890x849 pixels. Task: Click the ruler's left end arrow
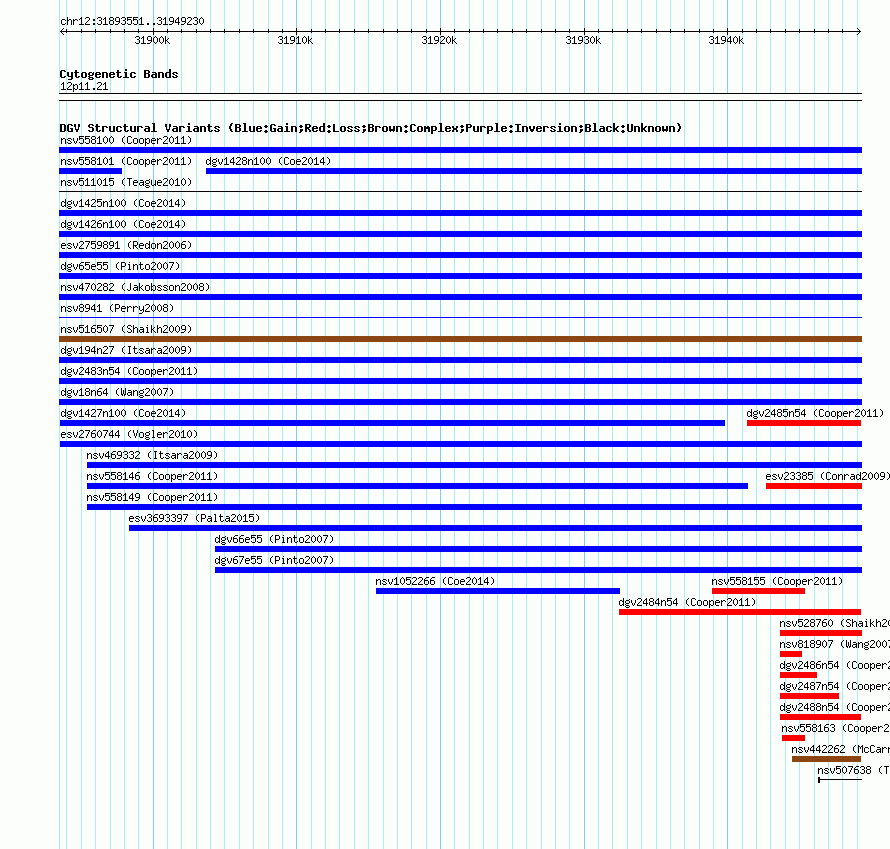(63, 31)
